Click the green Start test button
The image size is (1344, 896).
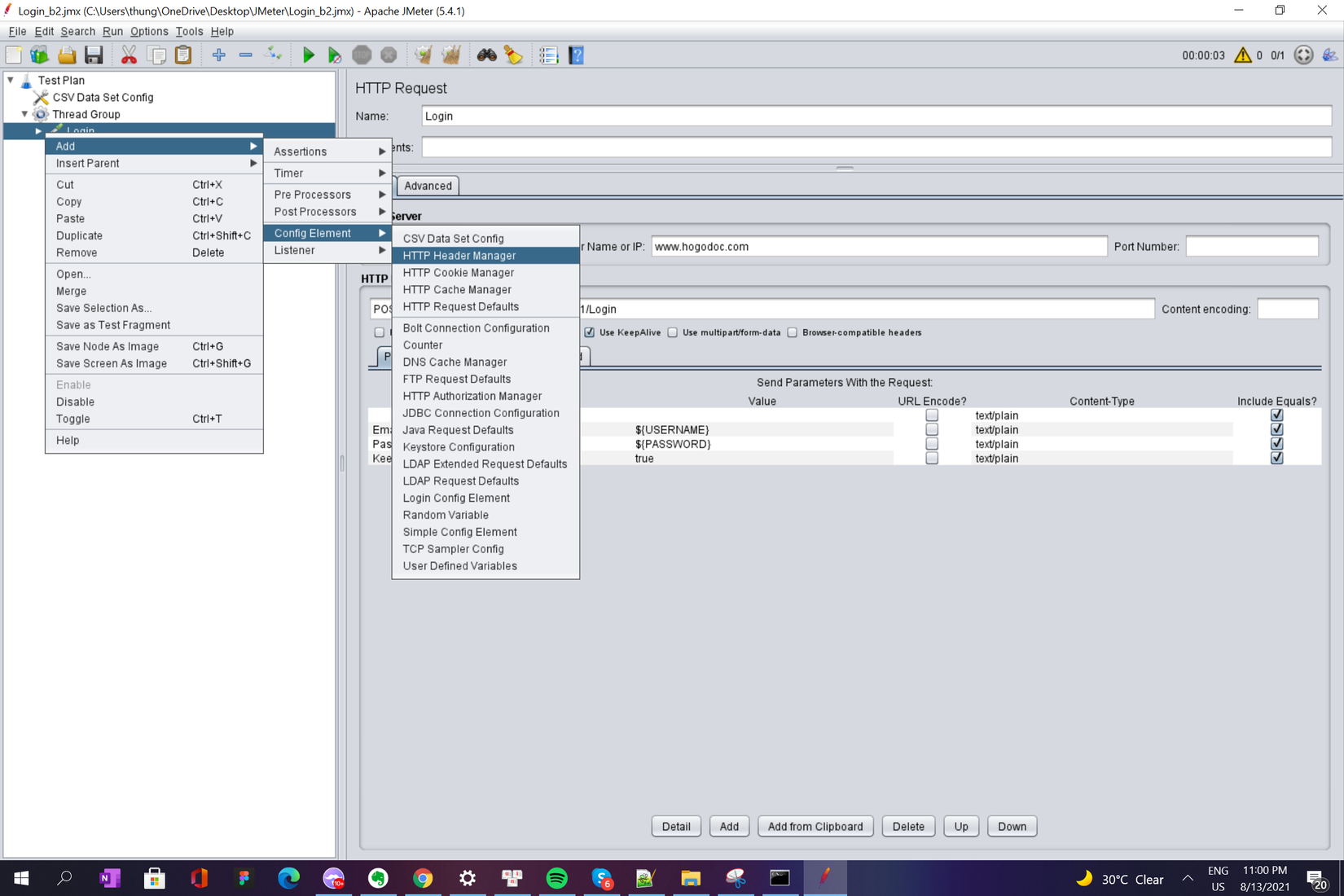[308, 55]
